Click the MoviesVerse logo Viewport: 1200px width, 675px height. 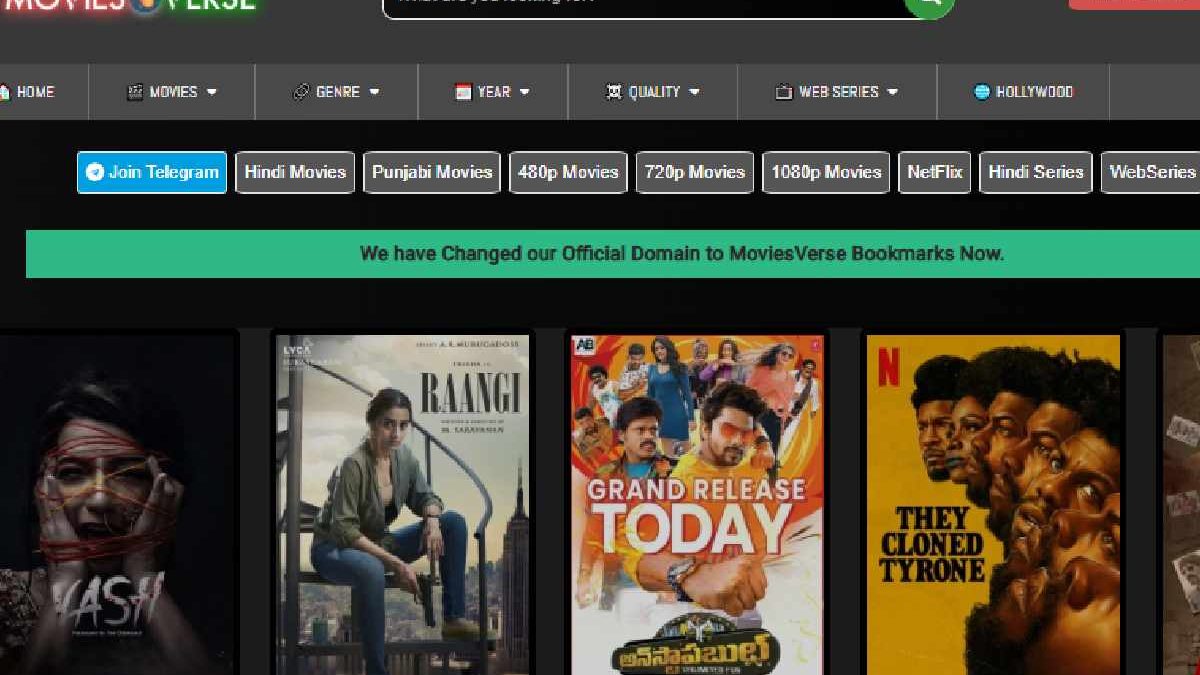[x=128, y=8]
